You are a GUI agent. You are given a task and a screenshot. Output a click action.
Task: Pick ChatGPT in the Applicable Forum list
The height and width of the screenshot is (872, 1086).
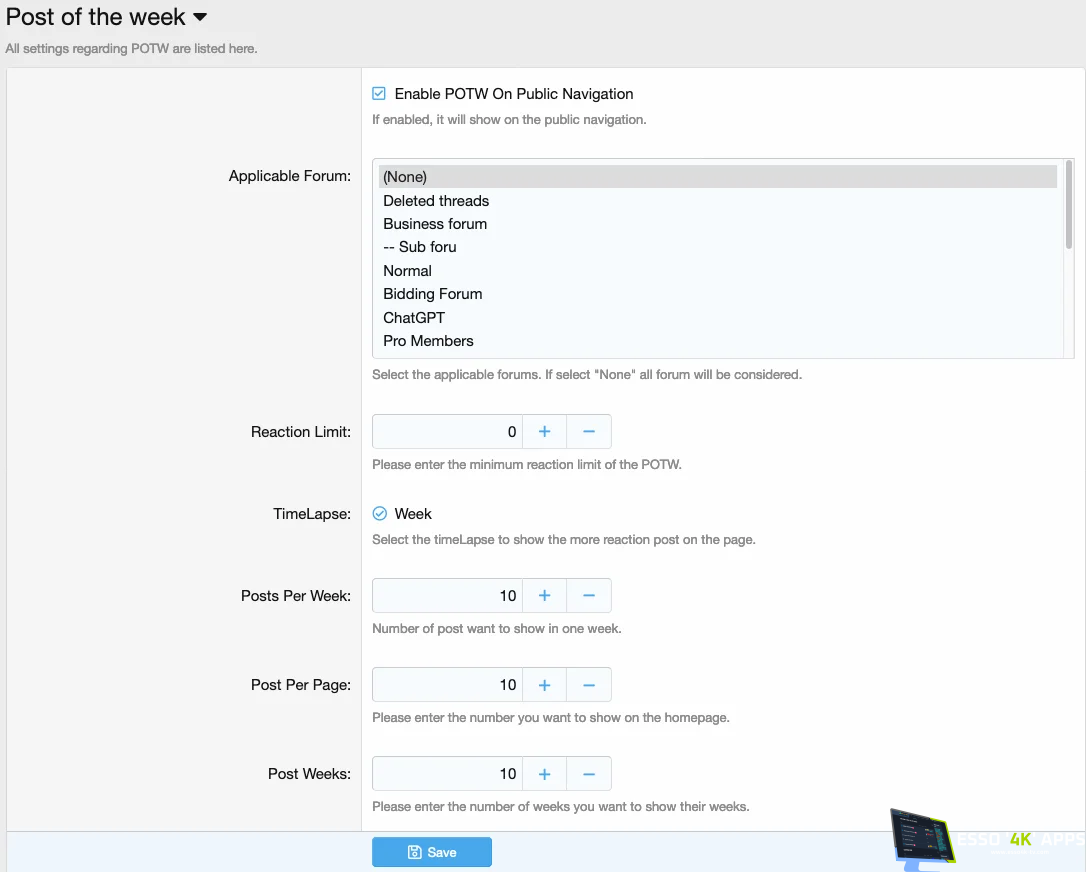[x=414, y=318]
